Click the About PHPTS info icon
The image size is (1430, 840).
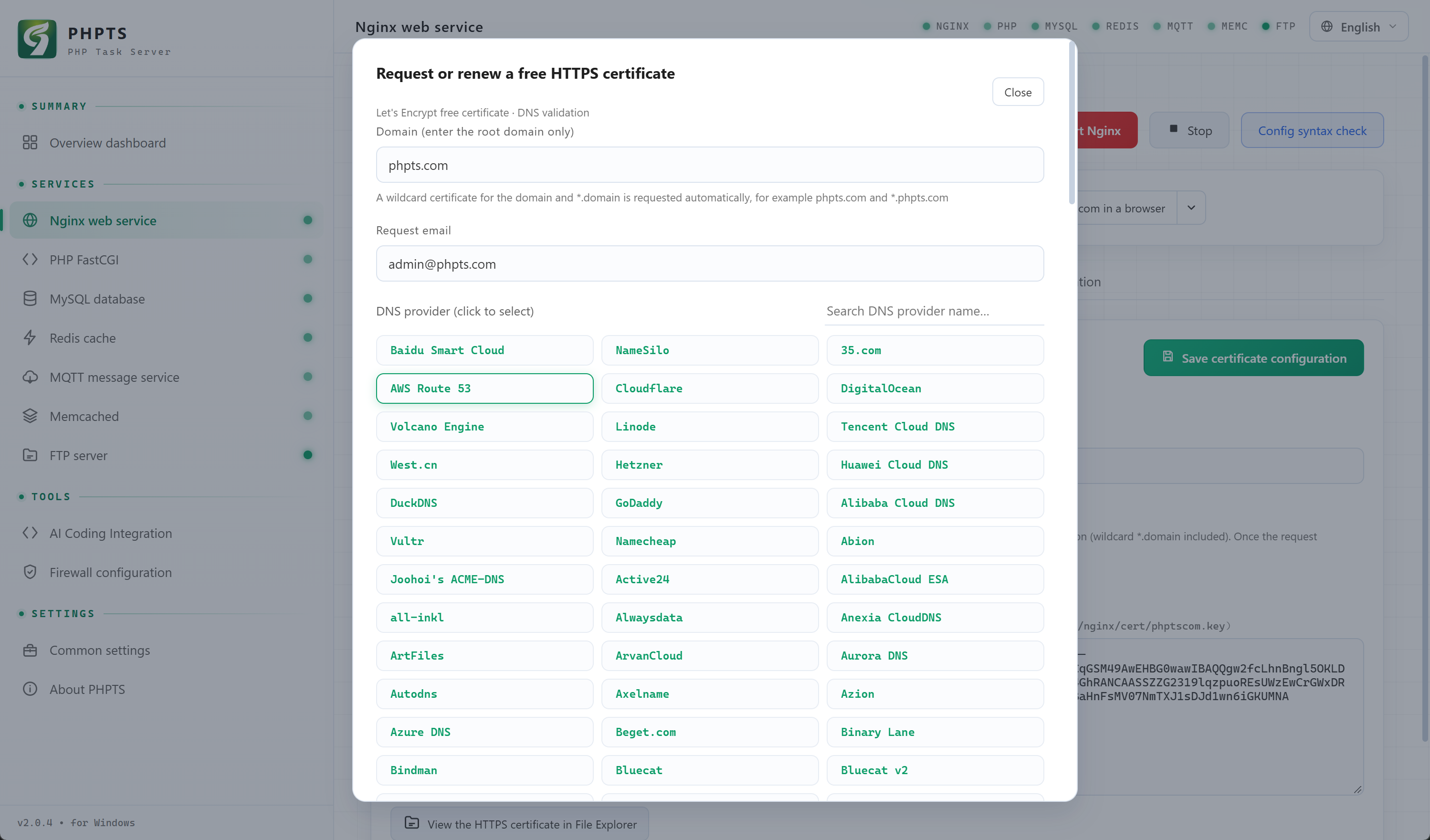coord(30,689)
